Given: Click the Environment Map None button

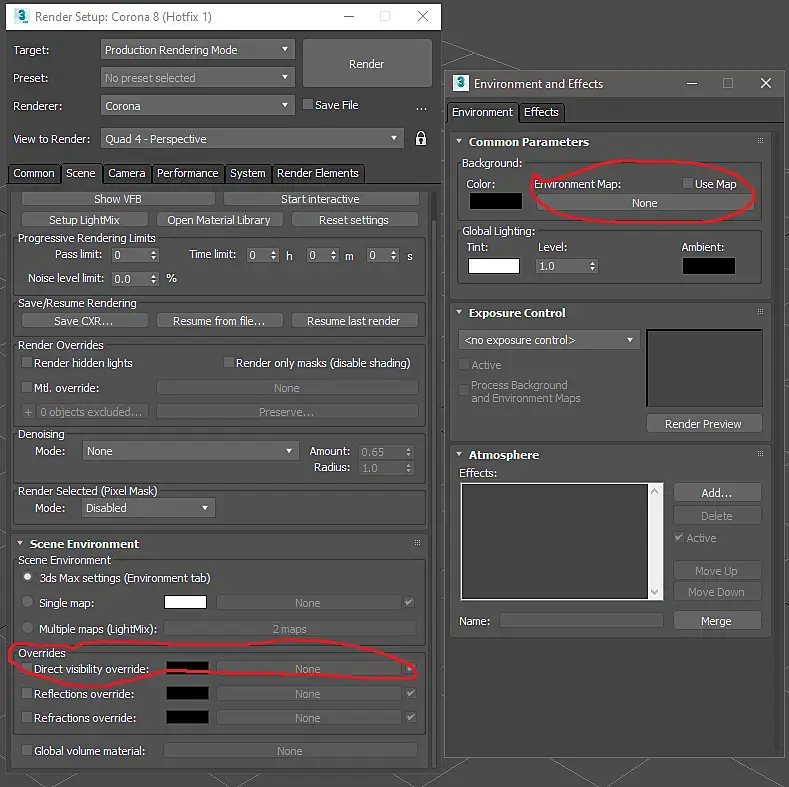Looking at the screenshot, I should coord(644,203).
